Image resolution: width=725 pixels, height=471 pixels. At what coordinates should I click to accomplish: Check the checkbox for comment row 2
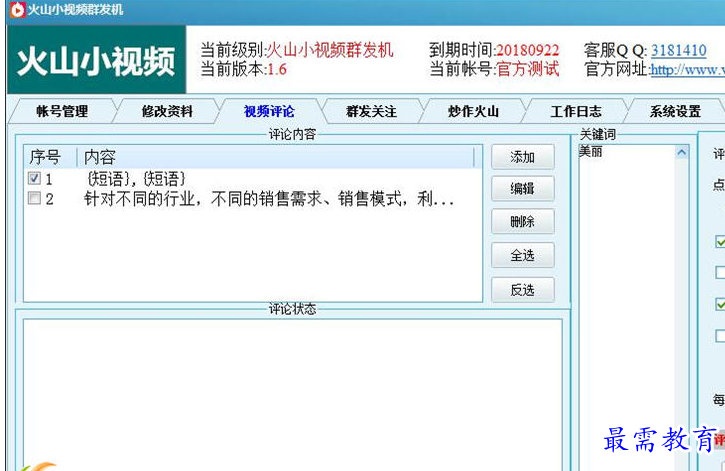(34, 198)
